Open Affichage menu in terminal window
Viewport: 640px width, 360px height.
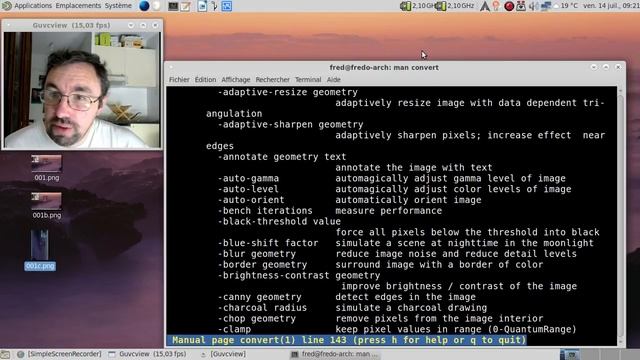tap(236, 80)
